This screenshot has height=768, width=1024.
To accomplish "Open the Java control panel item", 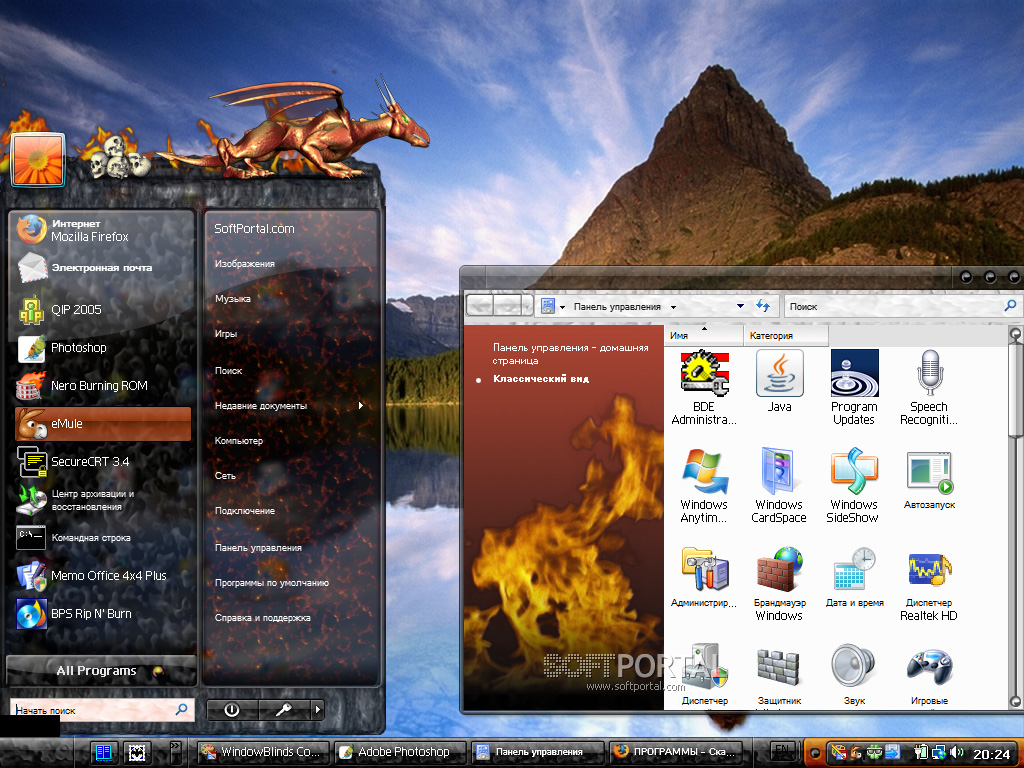I will click(779, 381).
